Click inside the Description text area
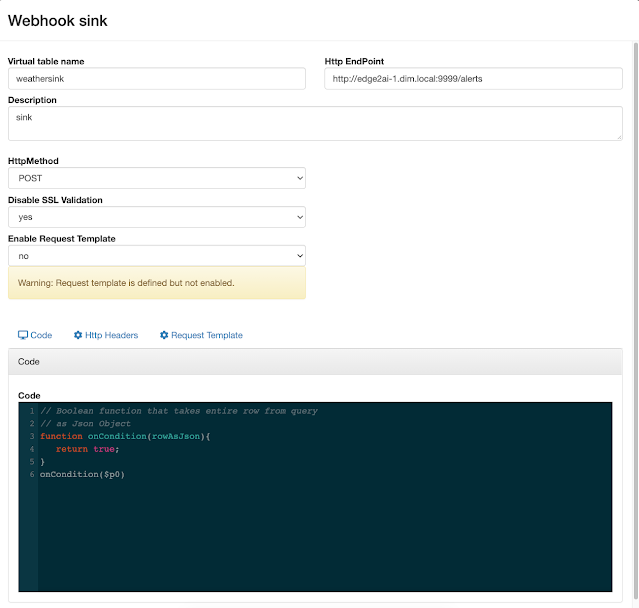 314,124
